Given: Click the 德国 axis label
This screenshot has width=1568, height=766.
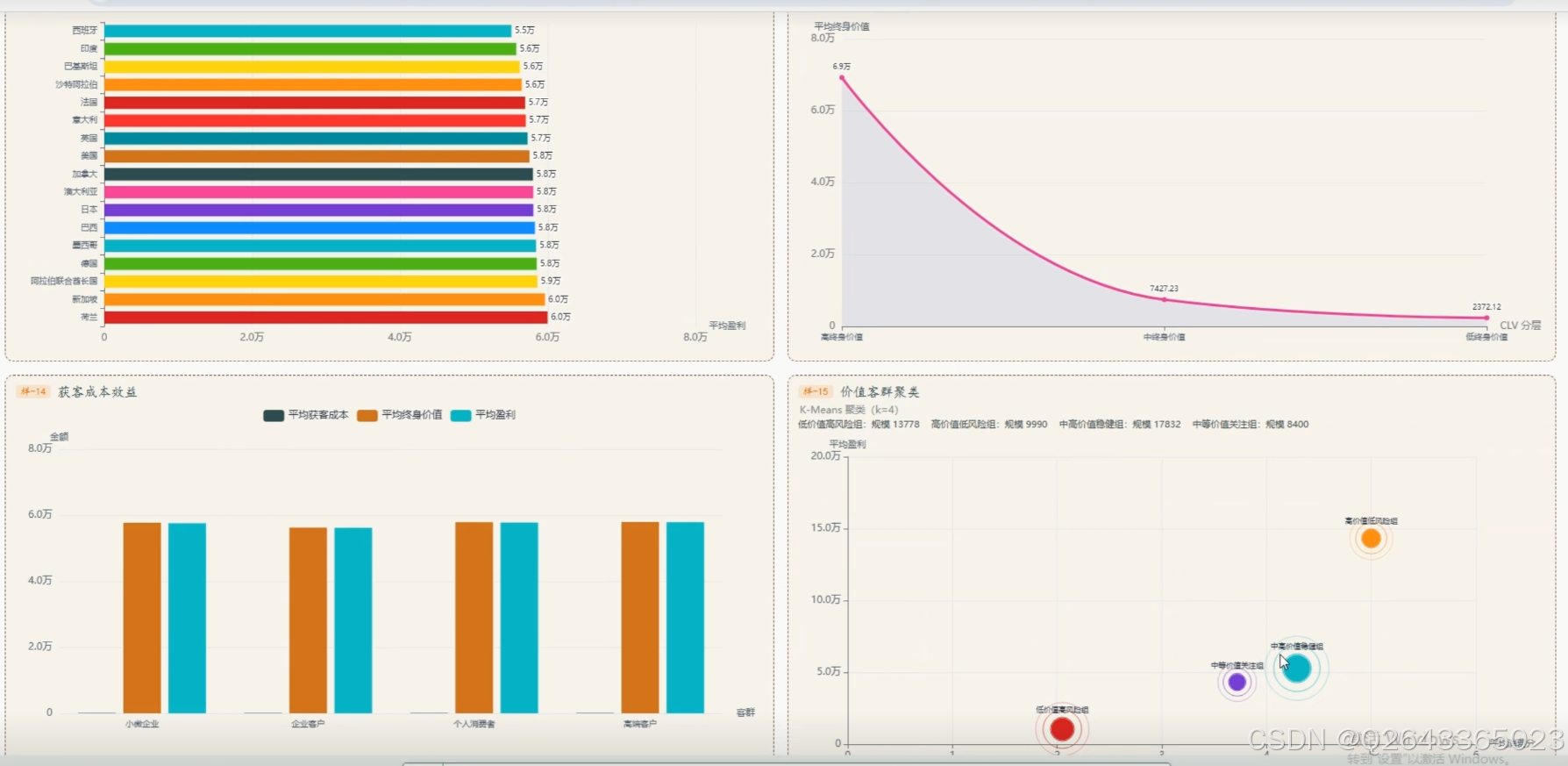Looking at the screenshot, I should click(89, 263).
